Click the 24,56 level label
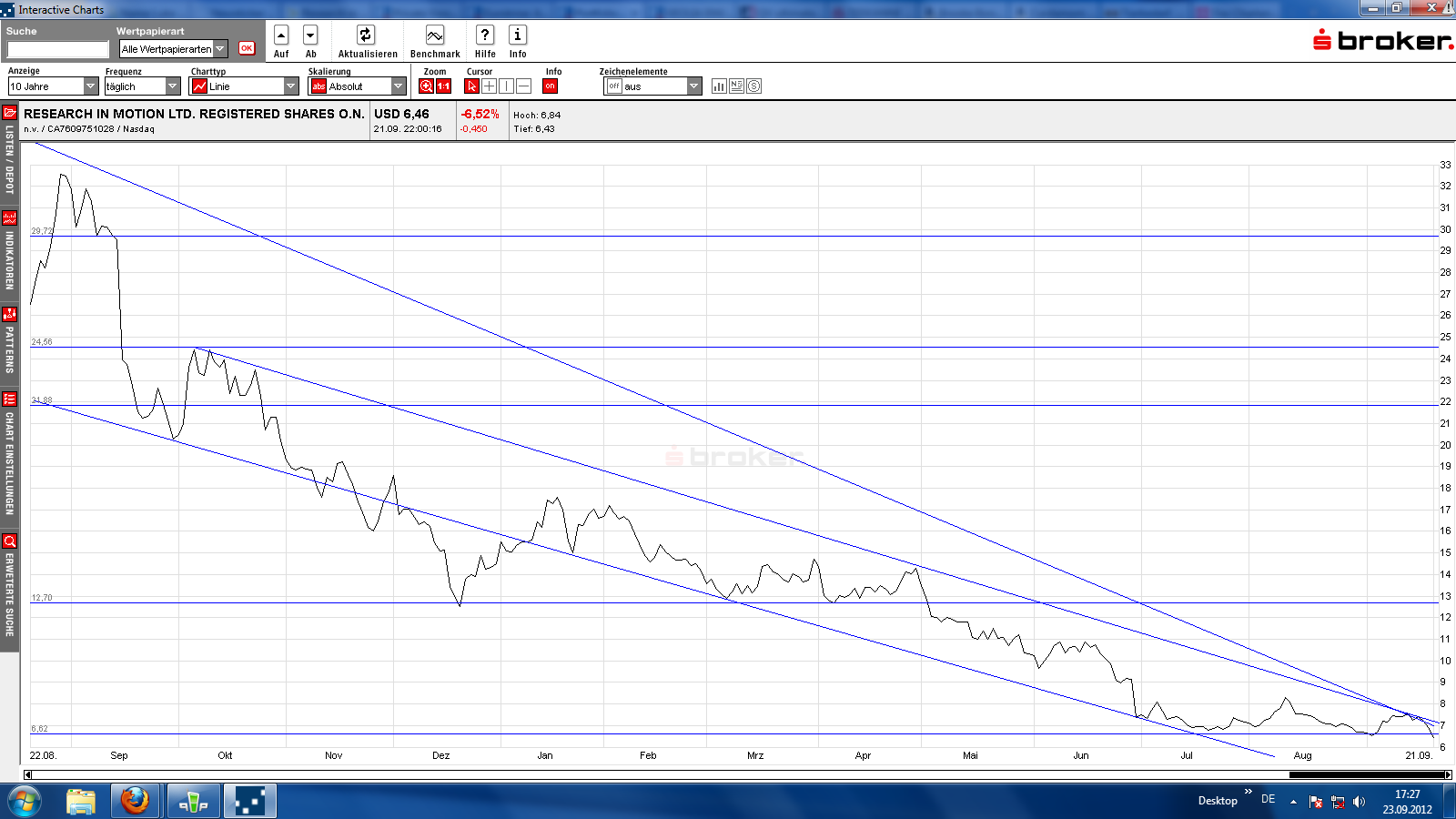This screenshot has width=1456, height=819. (x=42, y=342)
